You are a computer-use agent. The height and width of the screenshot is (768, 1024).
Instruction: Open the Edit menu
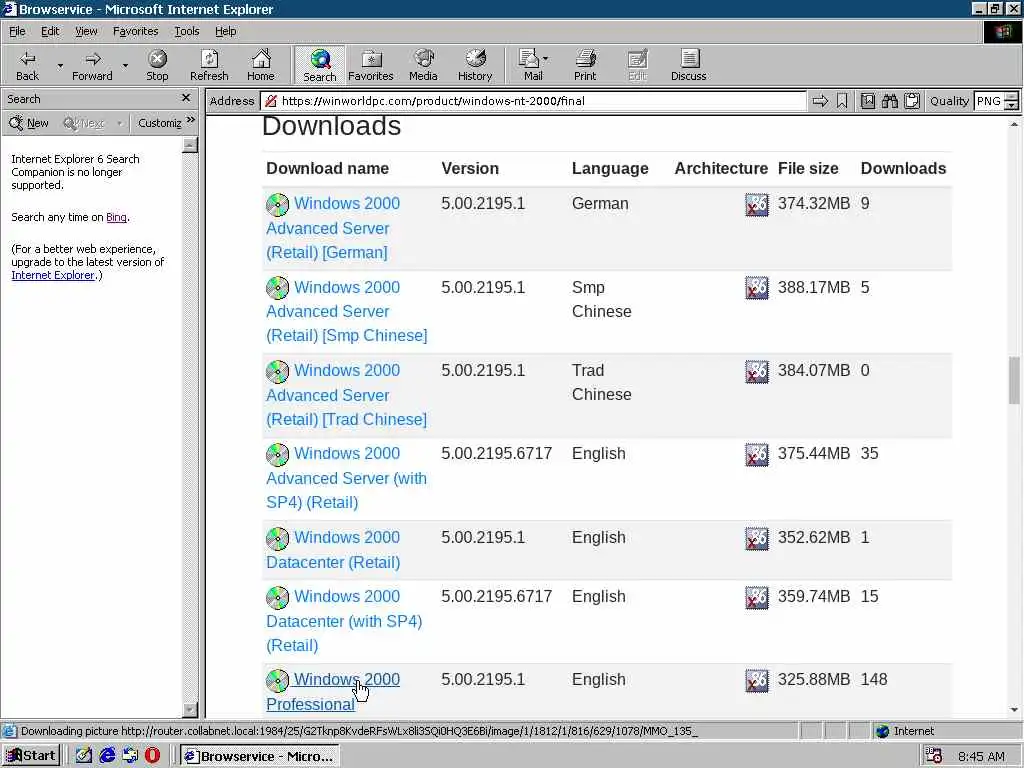50,31
